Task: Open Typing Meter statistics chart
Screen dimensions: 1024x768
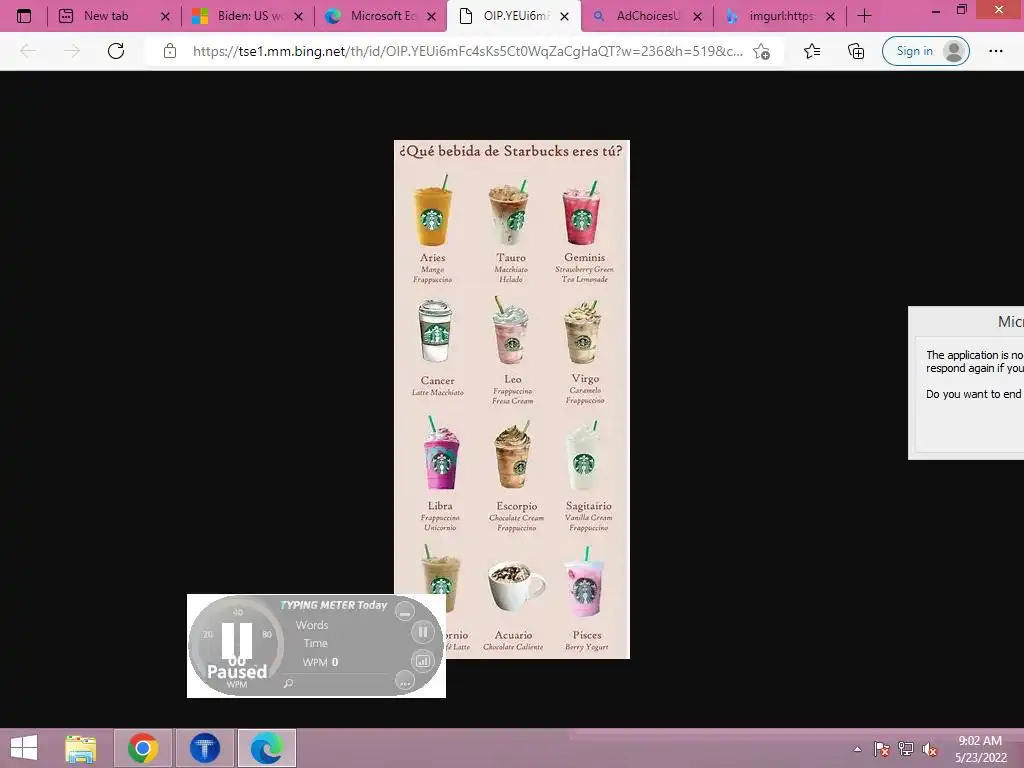Action: click(423, 661)
